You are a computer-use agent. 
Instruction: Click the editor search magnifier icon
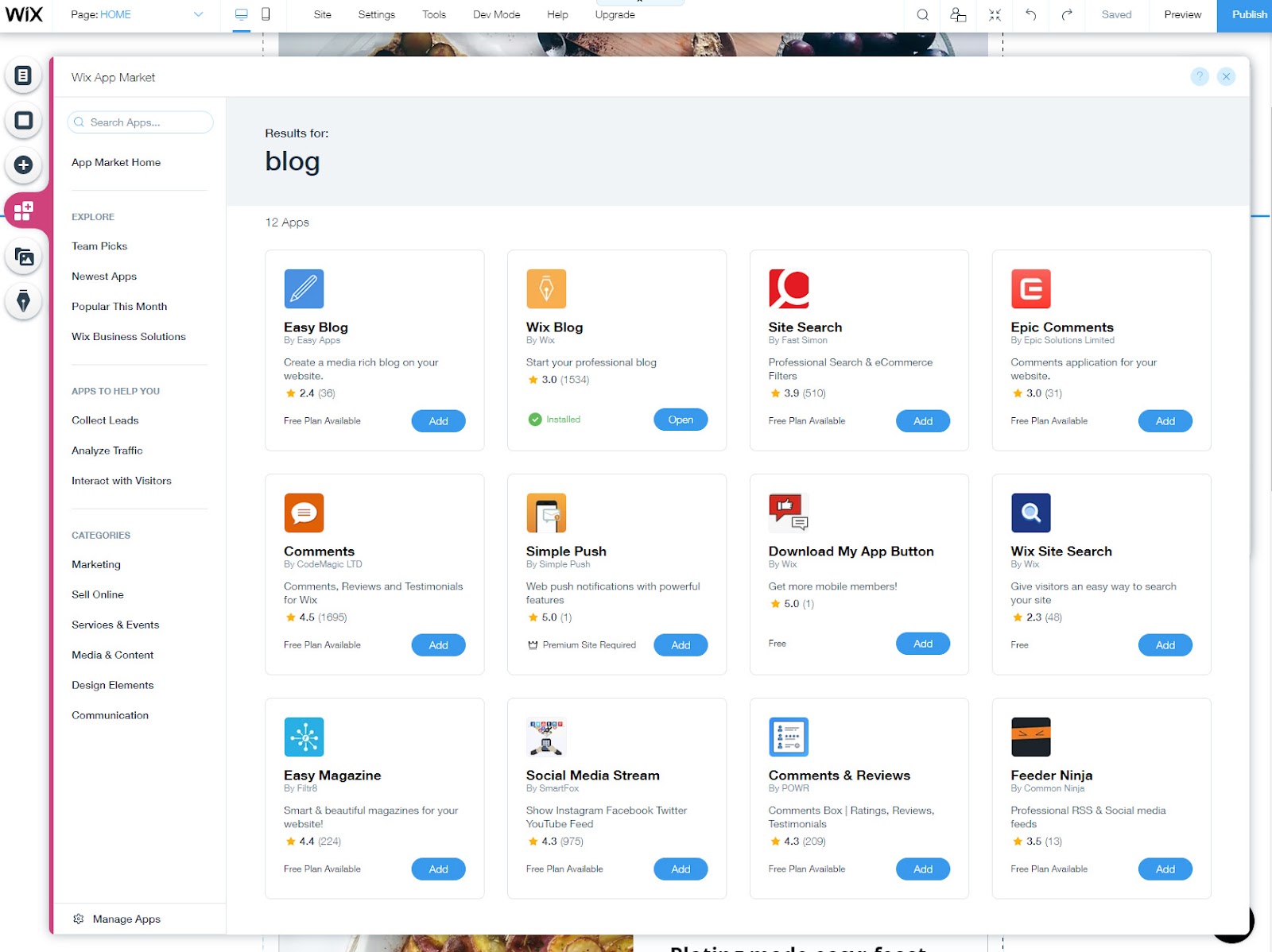pyautogui.click(x=922, y=14)
